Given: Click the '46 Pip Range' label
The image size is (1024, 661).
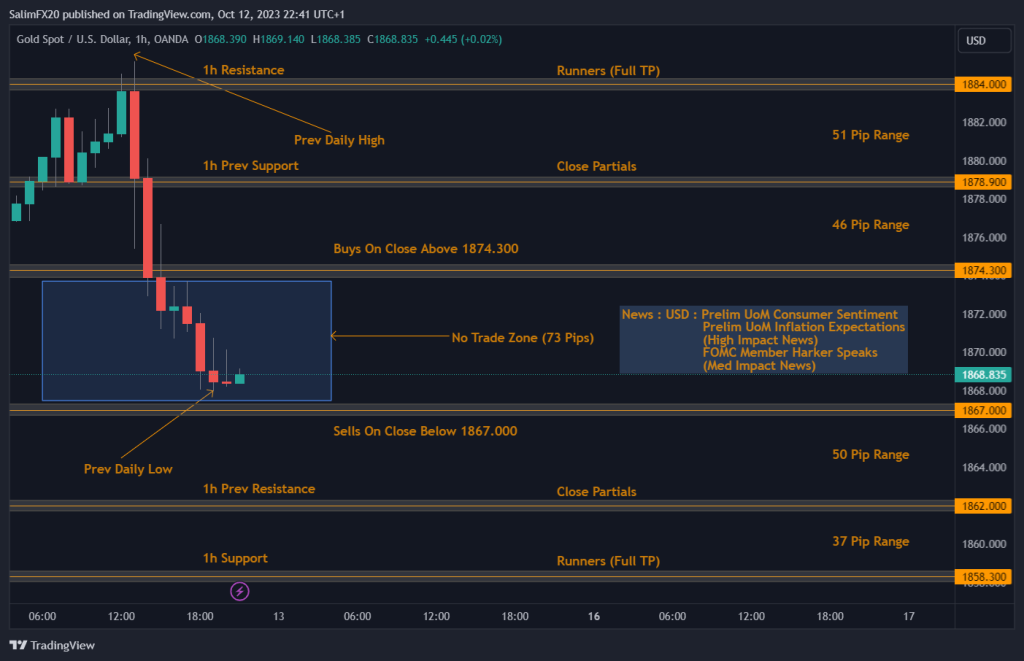Looking at the screenshot, I should tap(871, 225).
